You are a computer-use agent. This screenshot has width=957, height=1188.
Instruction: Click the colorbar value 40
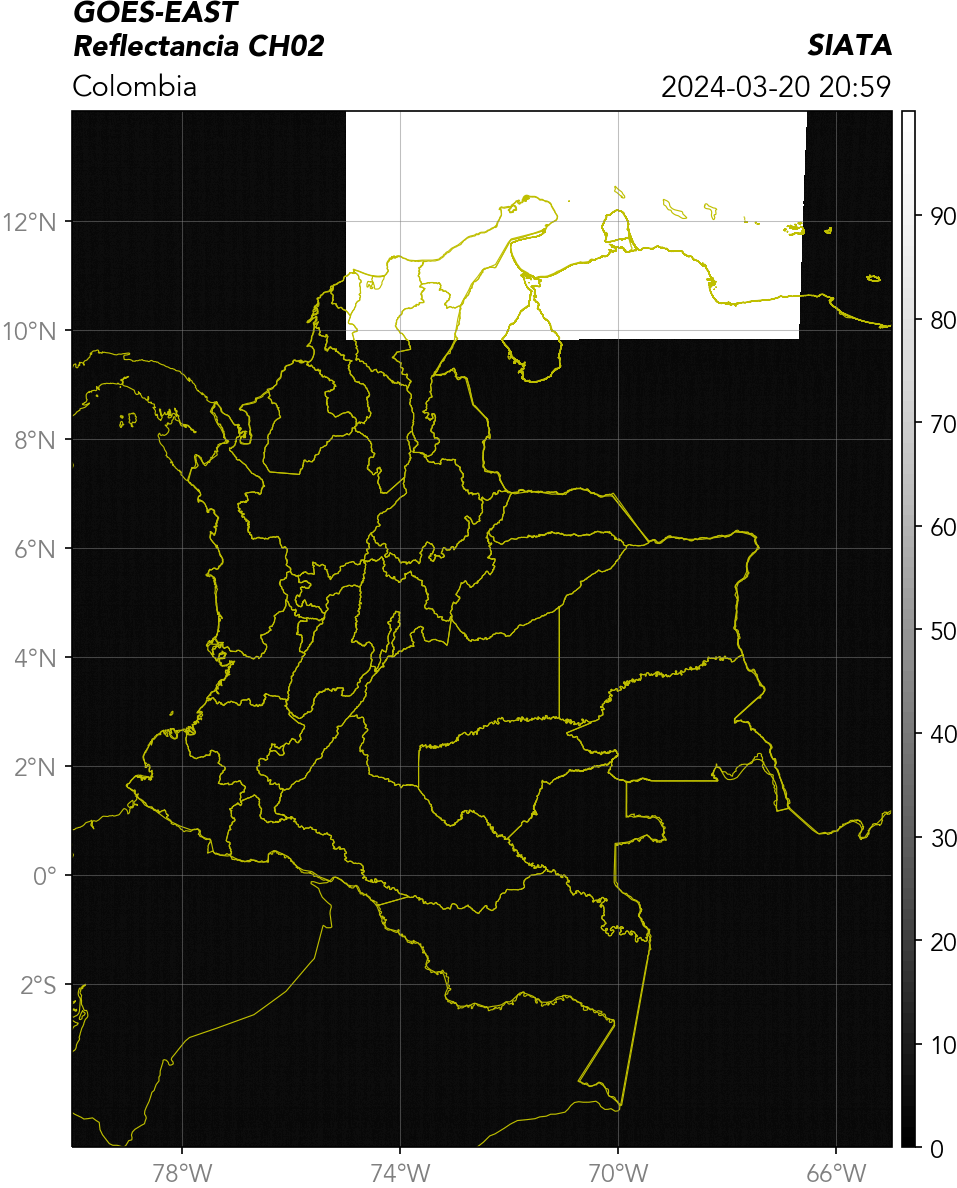pyautogui.click(x=943, y=734)
